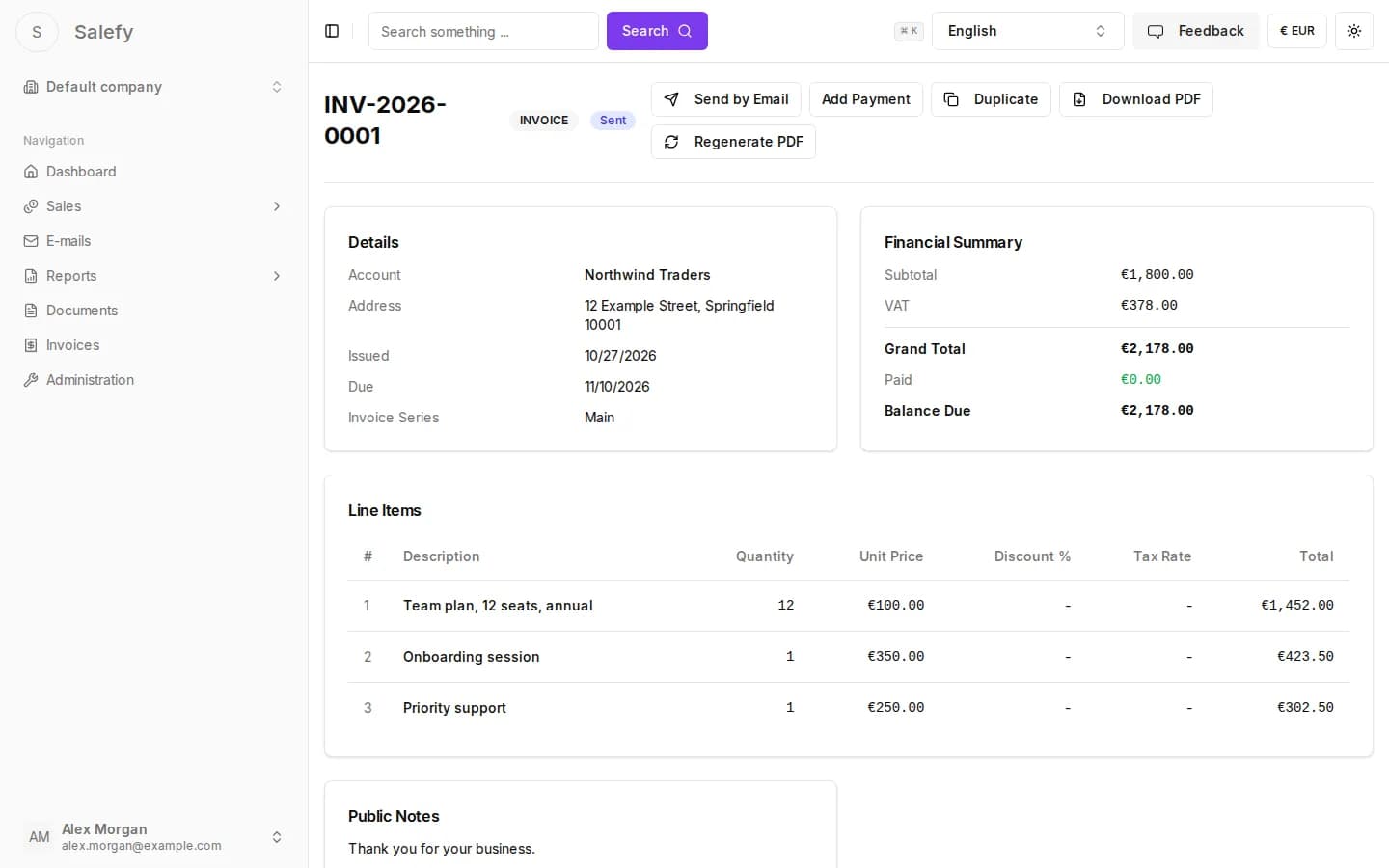Click the purple Search button

[657, 31]
